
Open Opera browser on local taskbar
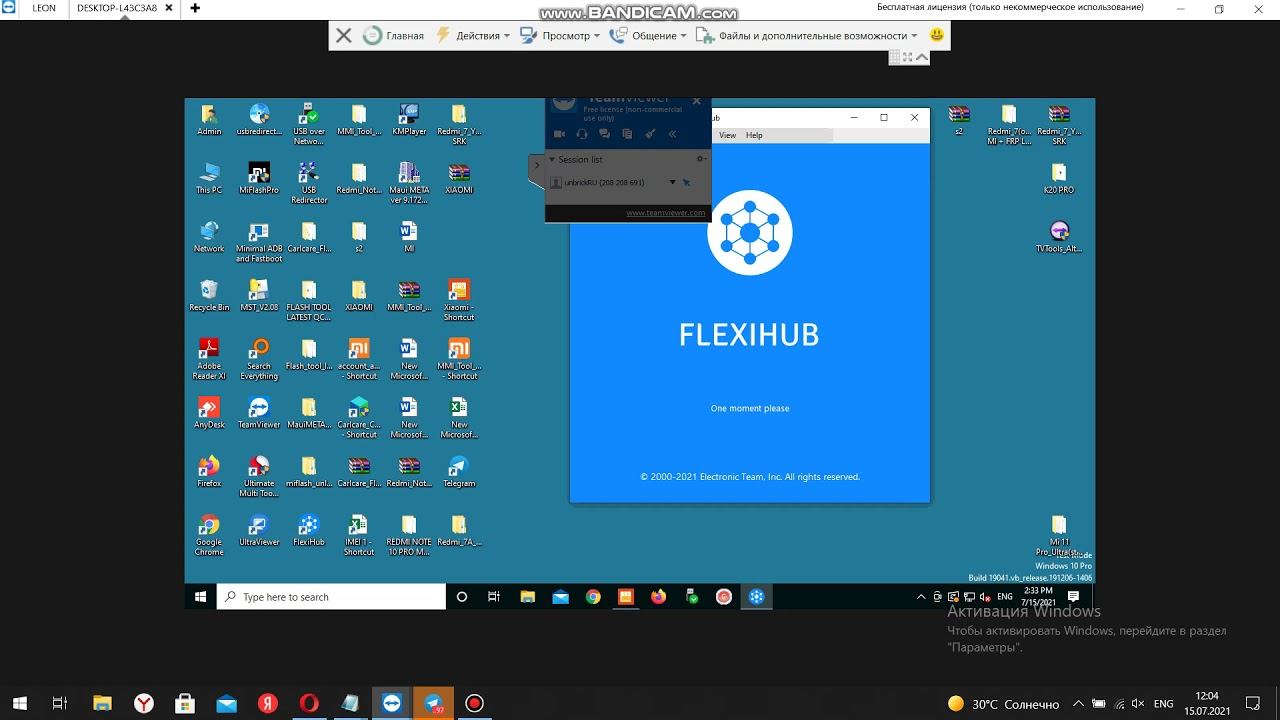[x=309, y=703]
